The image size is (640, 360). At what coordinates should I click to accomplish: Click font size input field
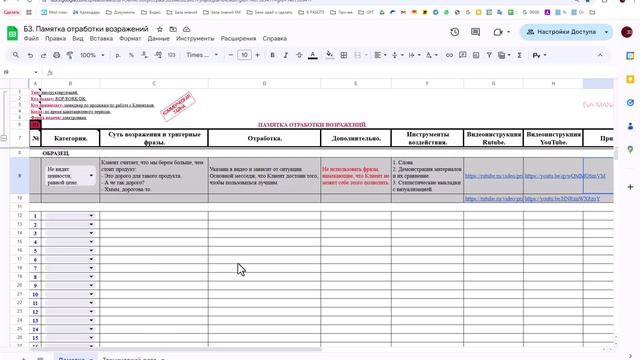click(x=244, y=55)
